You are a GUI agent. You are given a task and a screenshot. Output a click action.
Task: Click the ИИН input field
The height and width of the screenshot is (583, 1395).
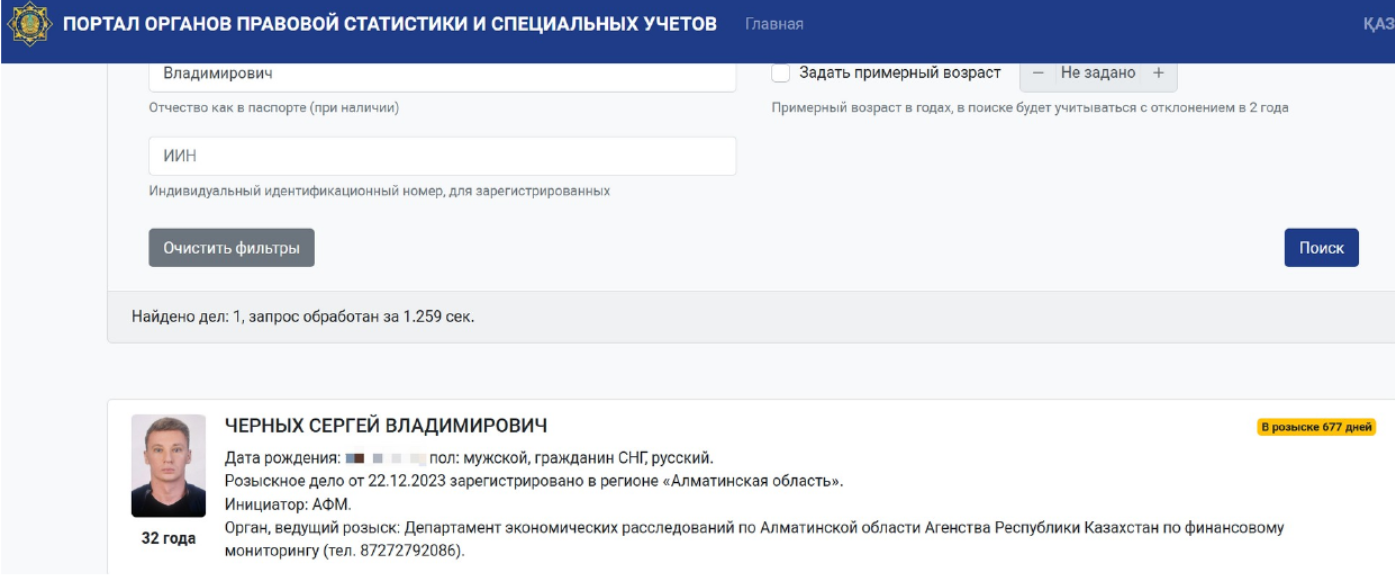[442, 156]
